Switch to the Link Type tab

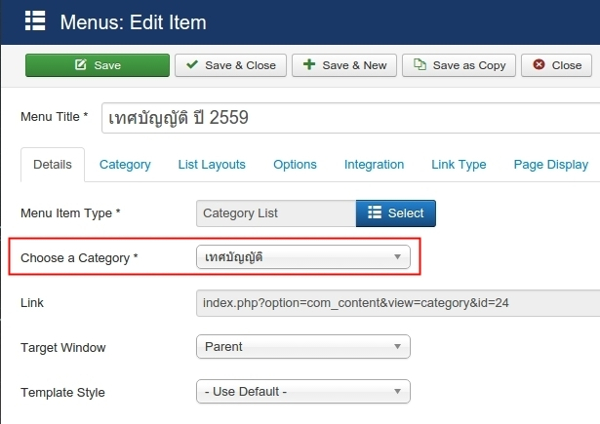coord(459,165)
